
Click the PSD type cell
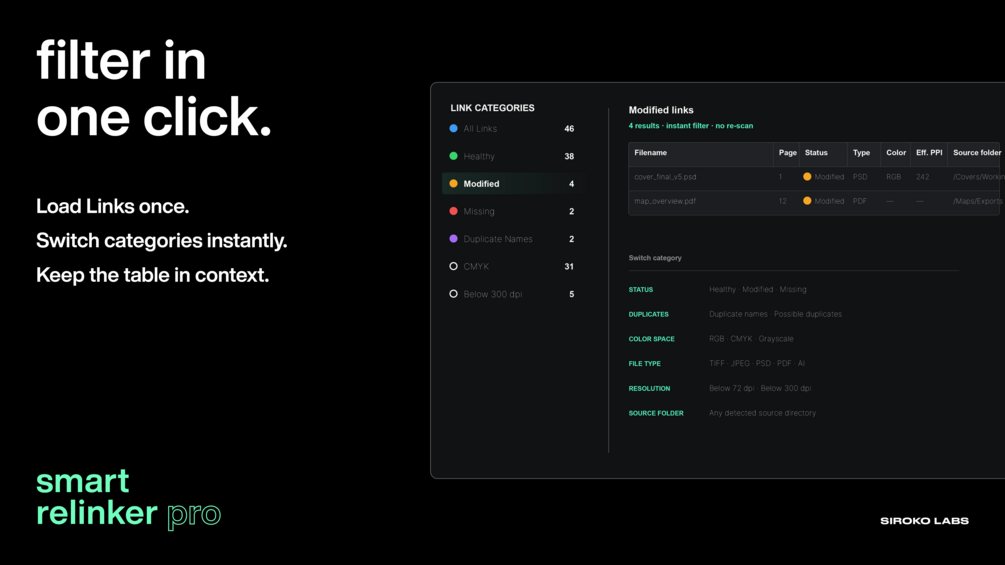tap(860, 177)
